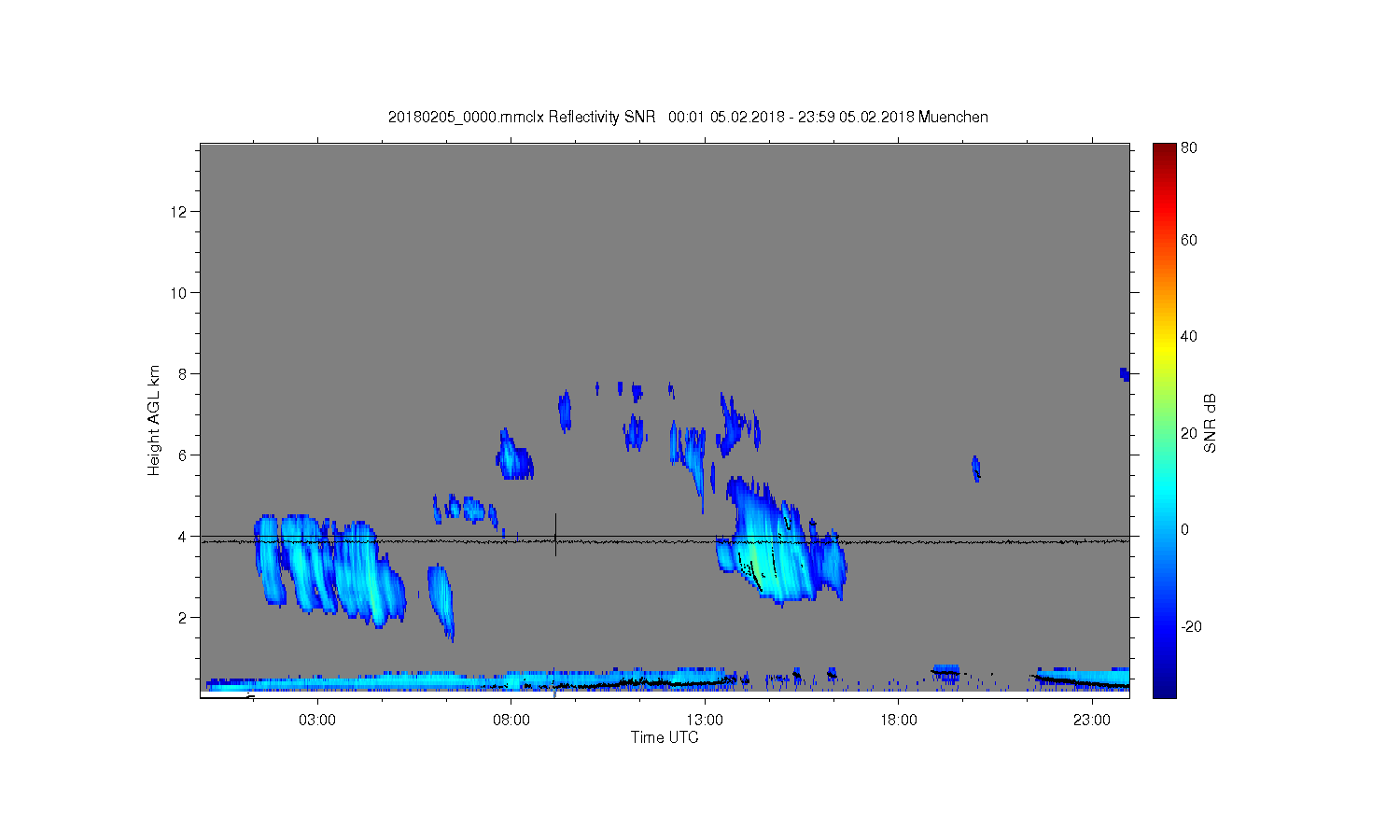Click the isolated echo near 6 km at 20:00

pyautogui.click(x=976, y=469)
